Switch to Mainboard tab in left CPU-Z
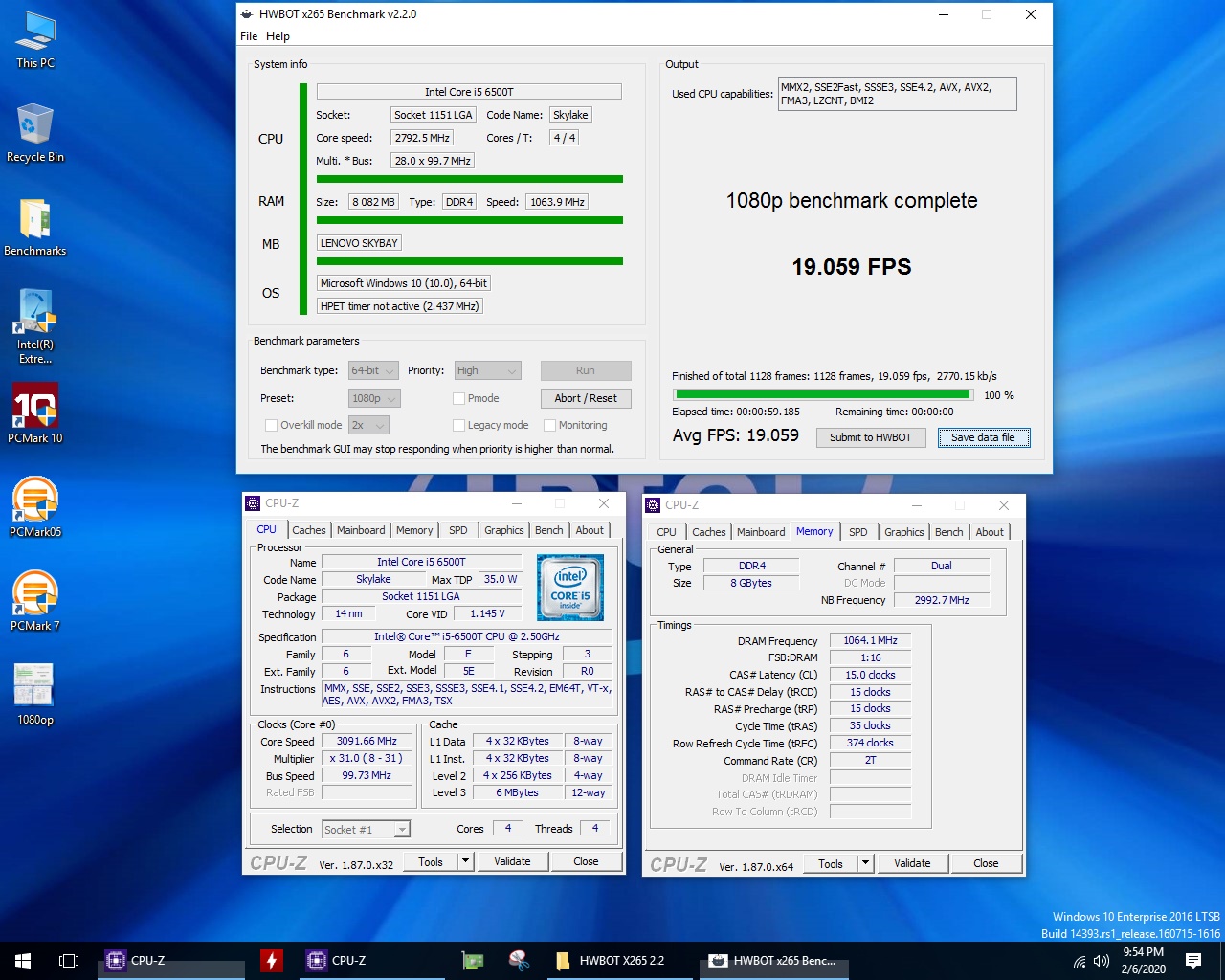This screenshot has width=1225, height=980. tap(361, 530)
